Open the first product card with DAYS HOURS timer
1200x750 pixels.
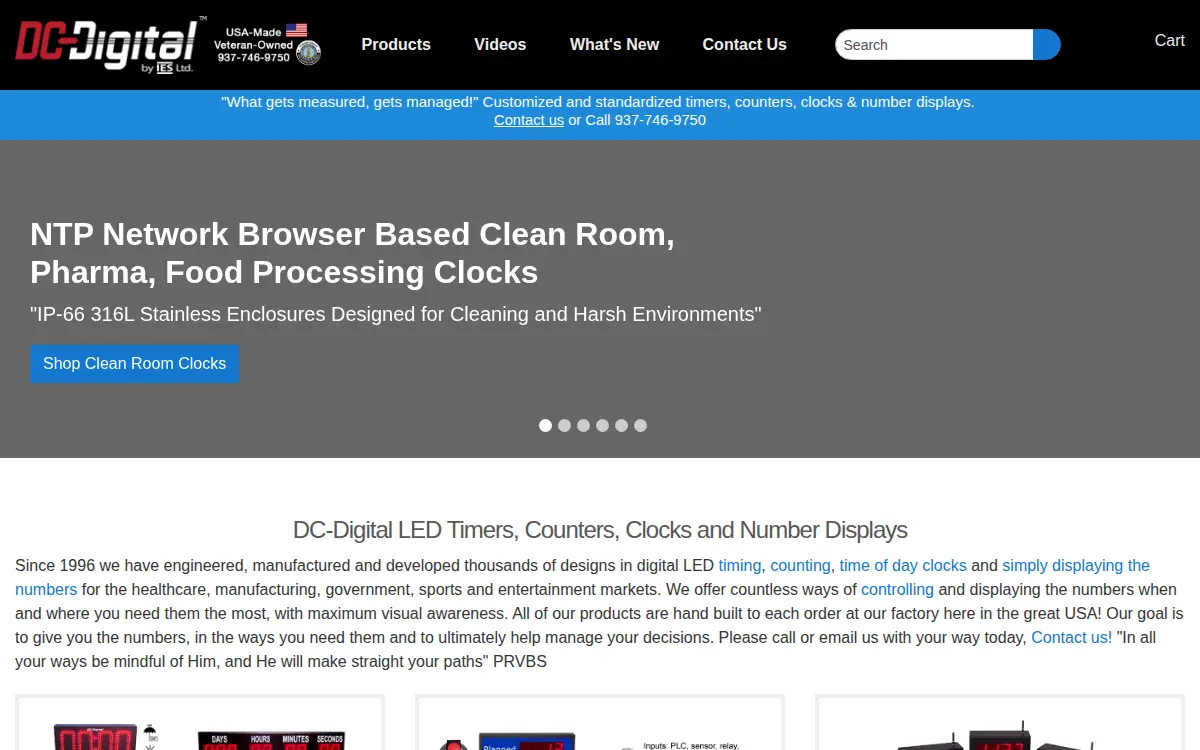pyautogui.click(x=200, y=723)
